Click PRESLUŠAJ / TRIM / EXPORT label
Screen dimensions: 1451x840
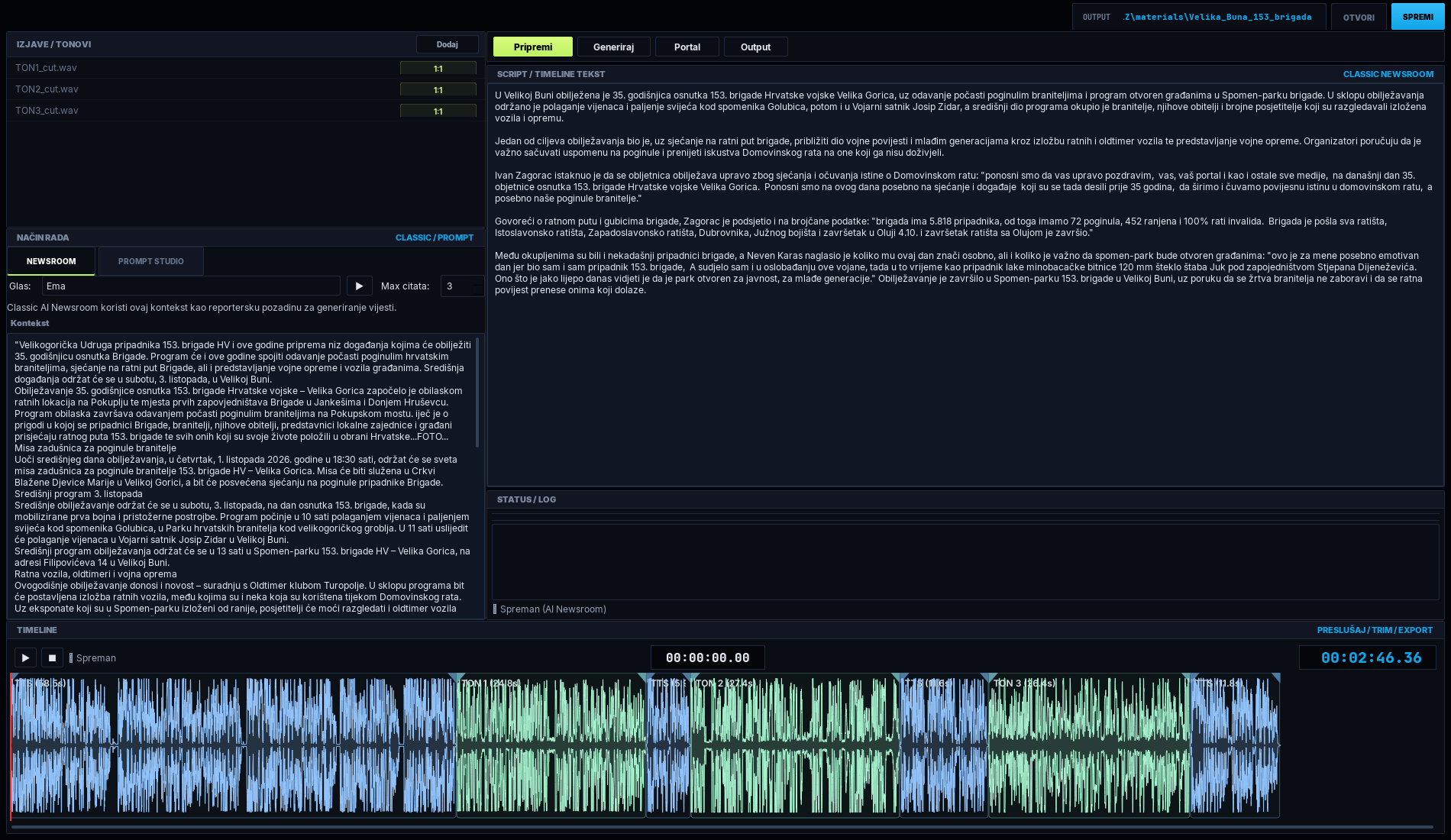1375,630
